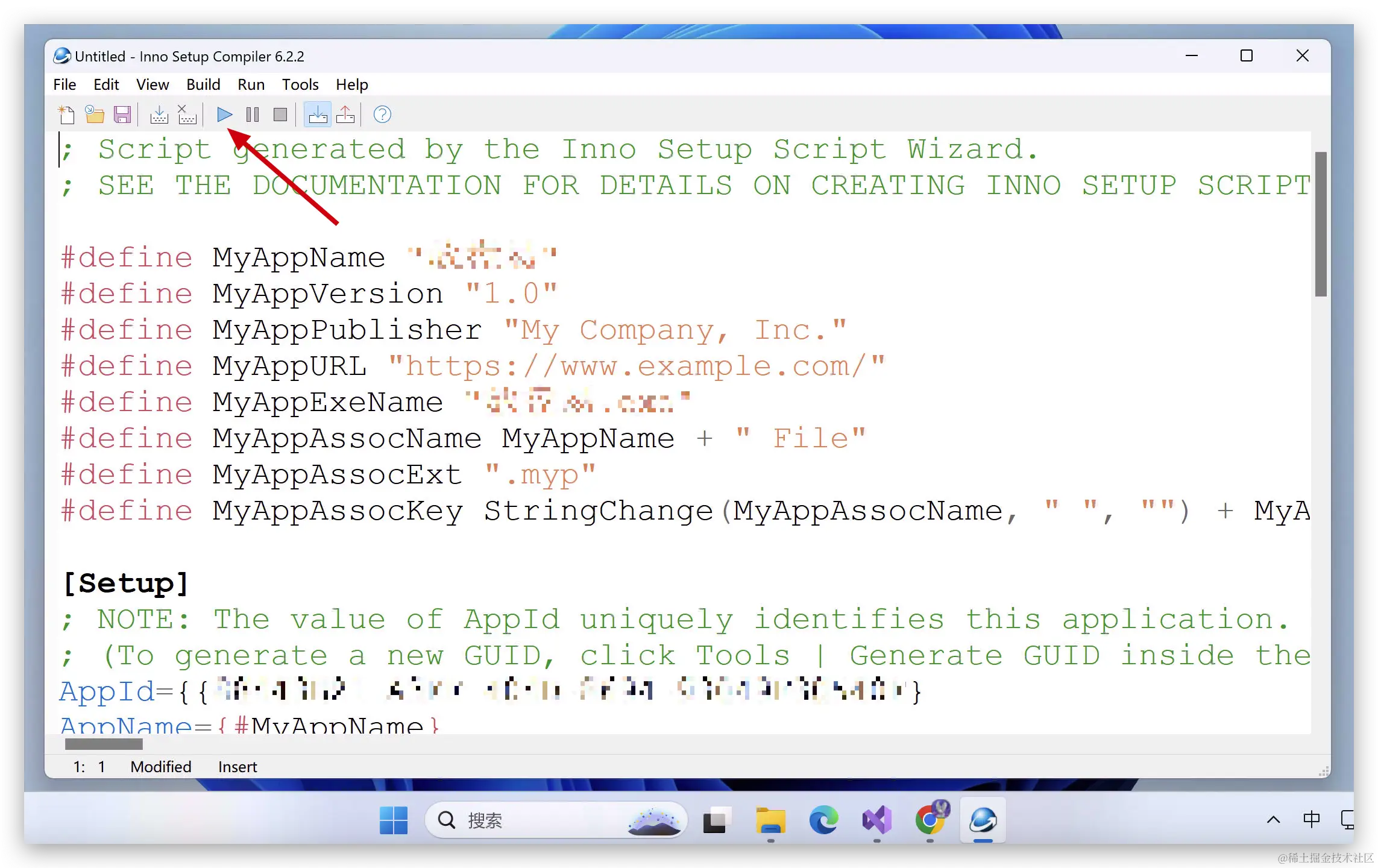Screen dimensions: 1378x868
Task: Run the installer with blue play icon
Action: pyautogui.click(x=224, y=115)
